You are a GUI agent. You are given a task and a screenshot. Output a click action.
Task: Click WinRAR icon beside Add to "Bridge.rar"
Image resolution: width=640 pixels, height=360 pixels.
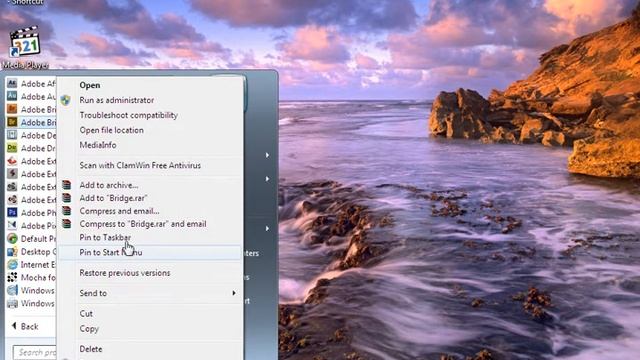tap(66, 198)
